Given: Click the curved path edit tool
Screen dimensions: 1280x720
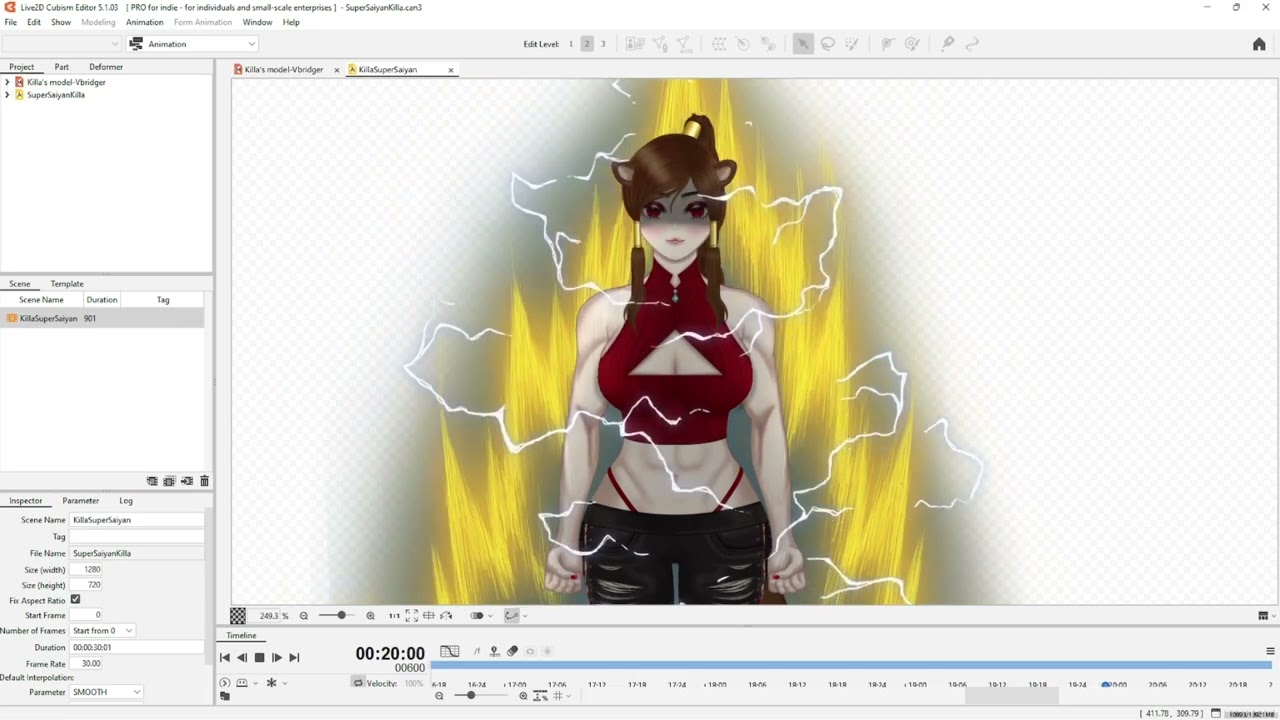Looking at the screenshot, I should [x=972, y=44].
